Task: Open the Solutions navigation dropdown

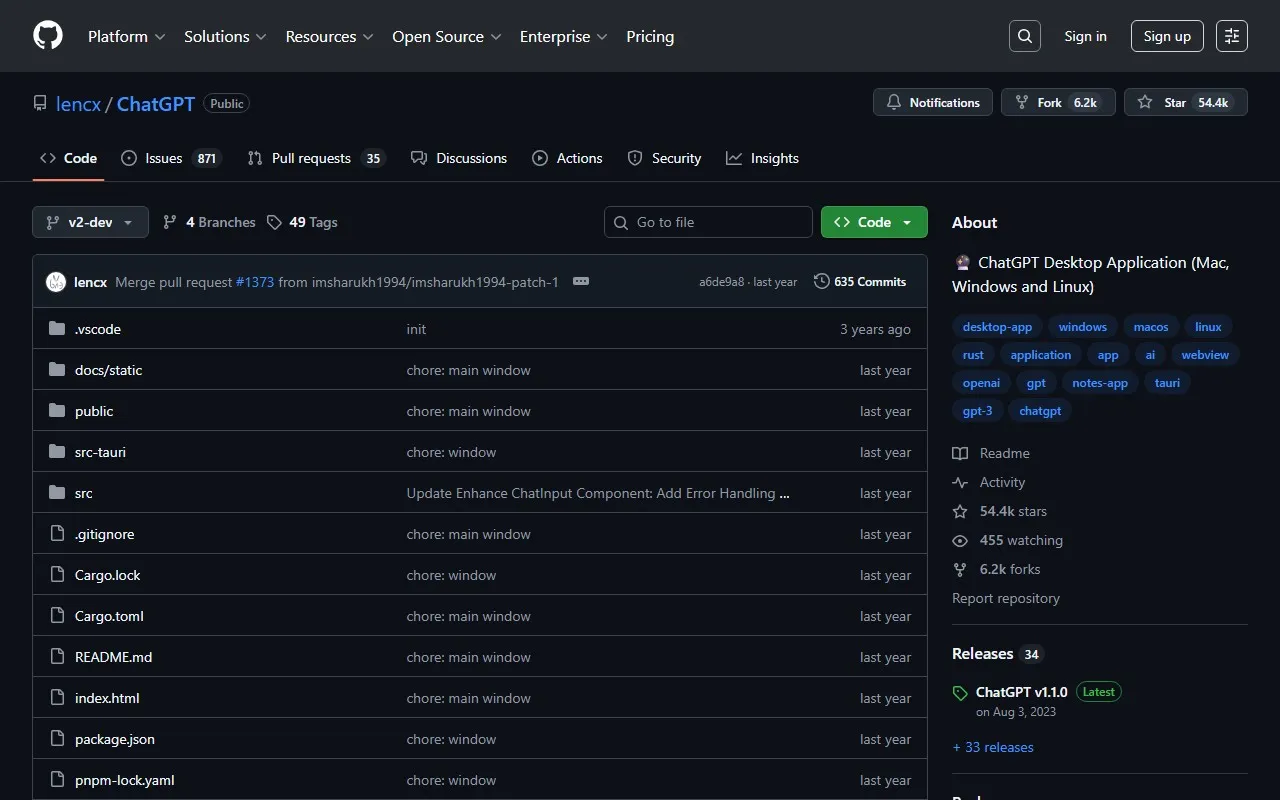Action: click(225, 36)
